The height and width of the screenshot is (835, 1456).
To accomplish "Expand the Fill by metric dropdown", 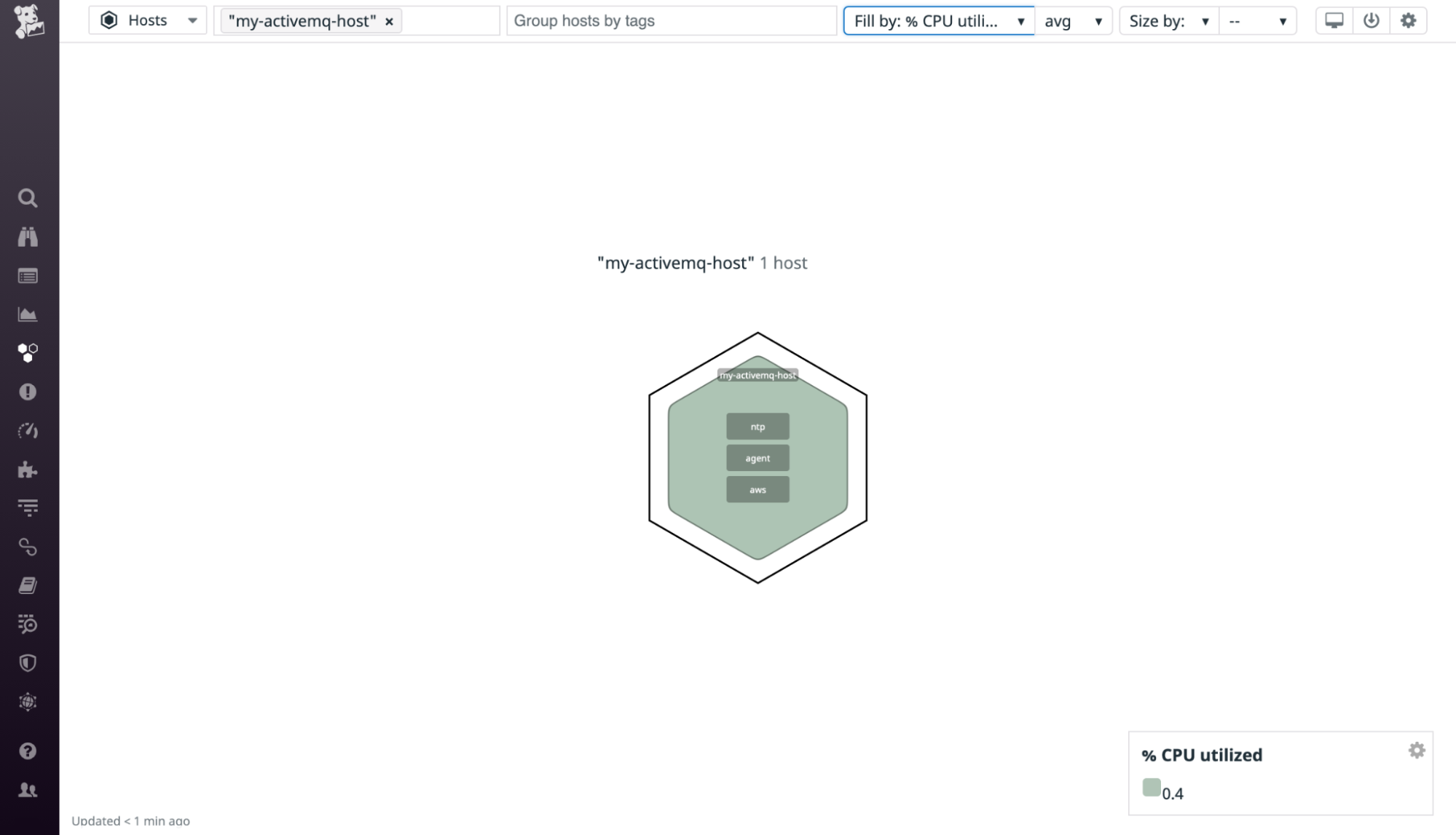I will (938, 20).
